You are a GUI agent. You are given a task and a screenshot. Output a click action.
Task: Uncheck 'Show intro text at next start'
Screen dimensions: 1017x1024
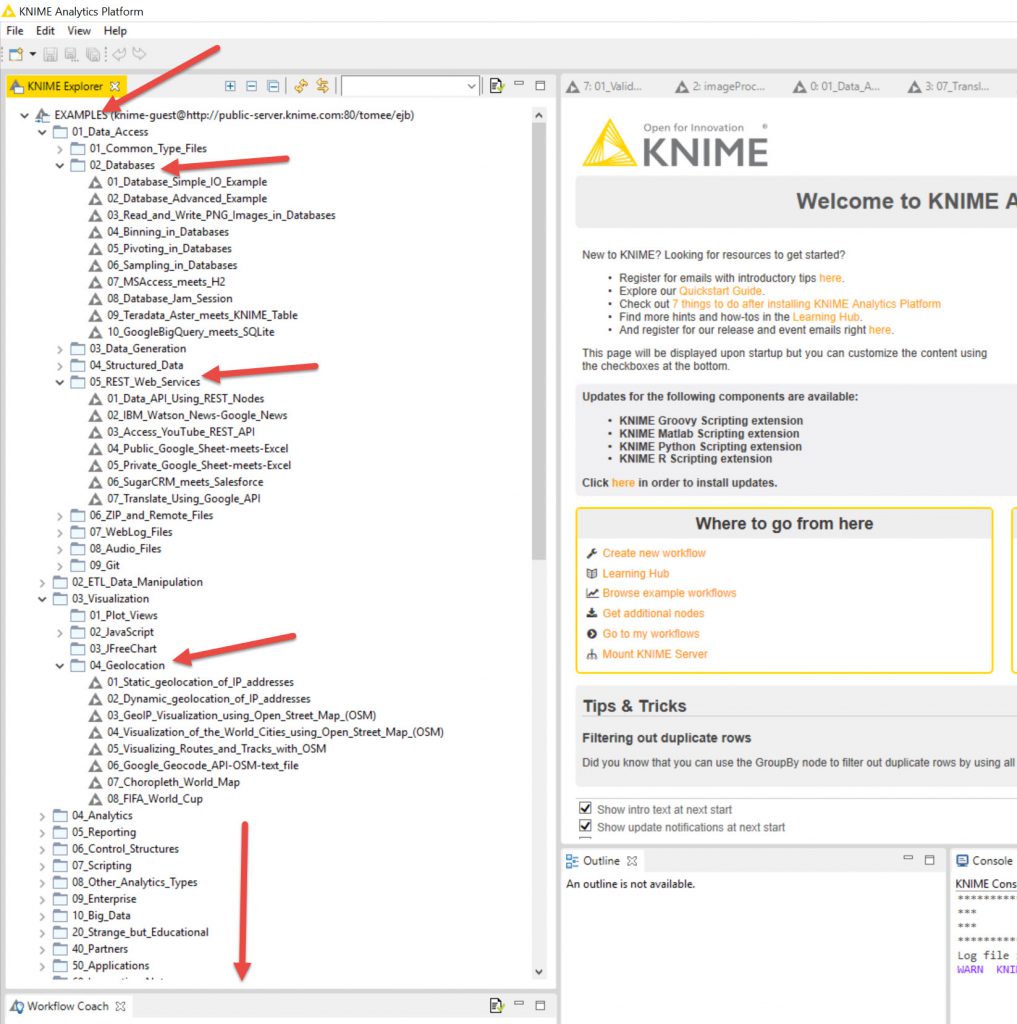[x=585, y=809]
